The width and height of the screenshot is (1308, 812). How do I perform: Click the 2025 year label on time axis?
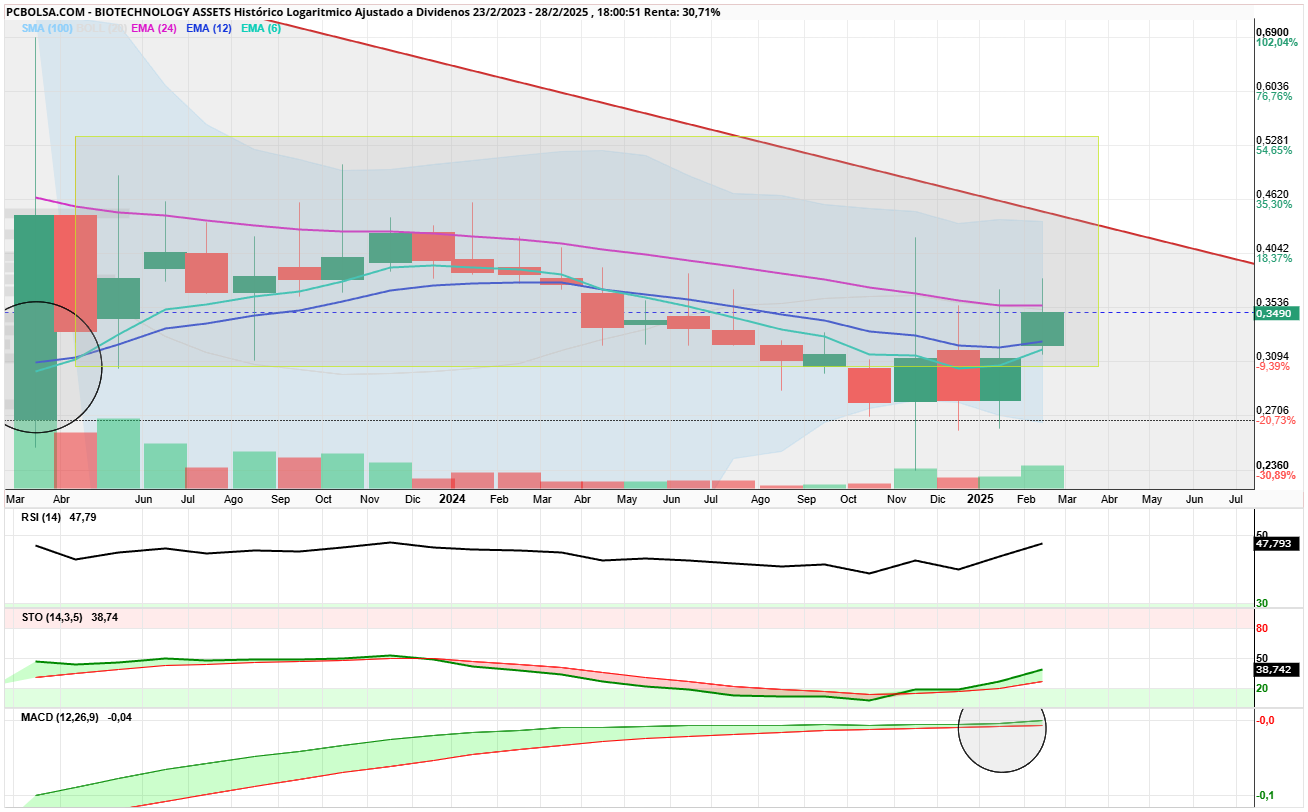tap(980, 498)
